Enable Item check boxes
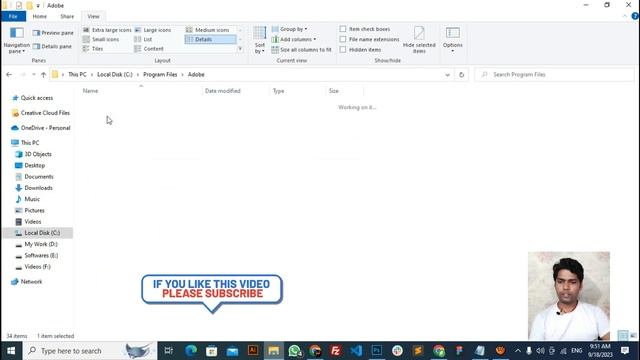This screenshot has width=640, height=360. [343, 29]
